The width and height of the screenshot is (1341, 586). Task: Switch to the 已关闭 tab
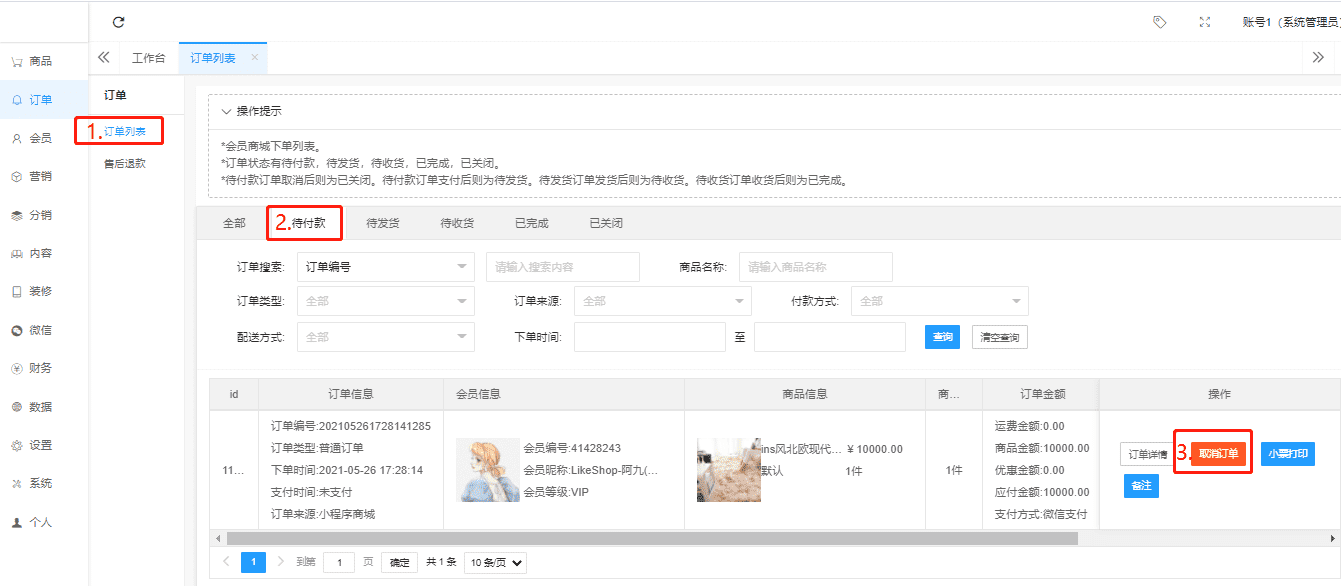(x=605, y=223)
